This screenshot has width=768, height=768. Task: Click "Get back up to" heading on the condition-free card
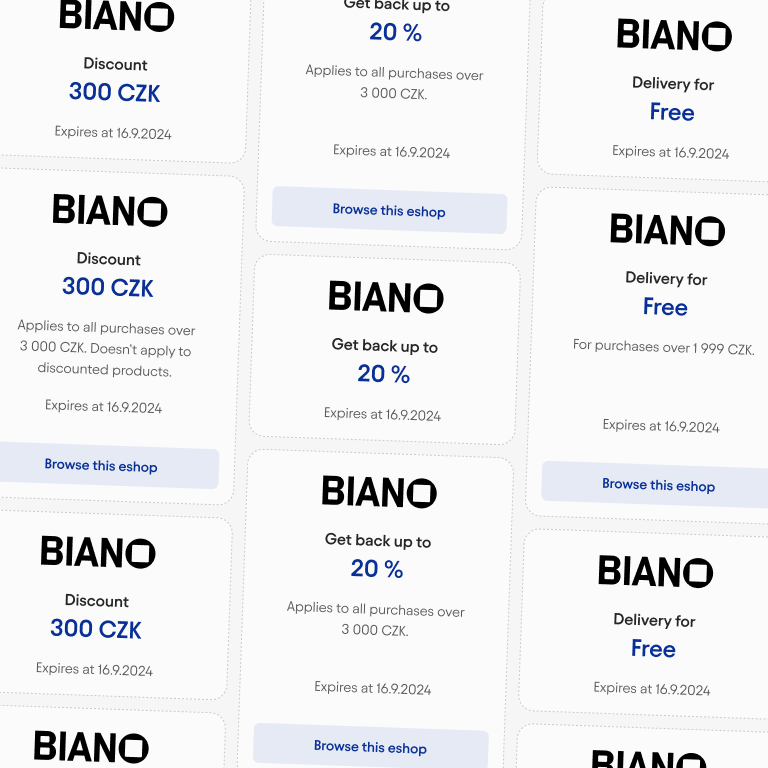pyautogui.click(x=385, y=346)
